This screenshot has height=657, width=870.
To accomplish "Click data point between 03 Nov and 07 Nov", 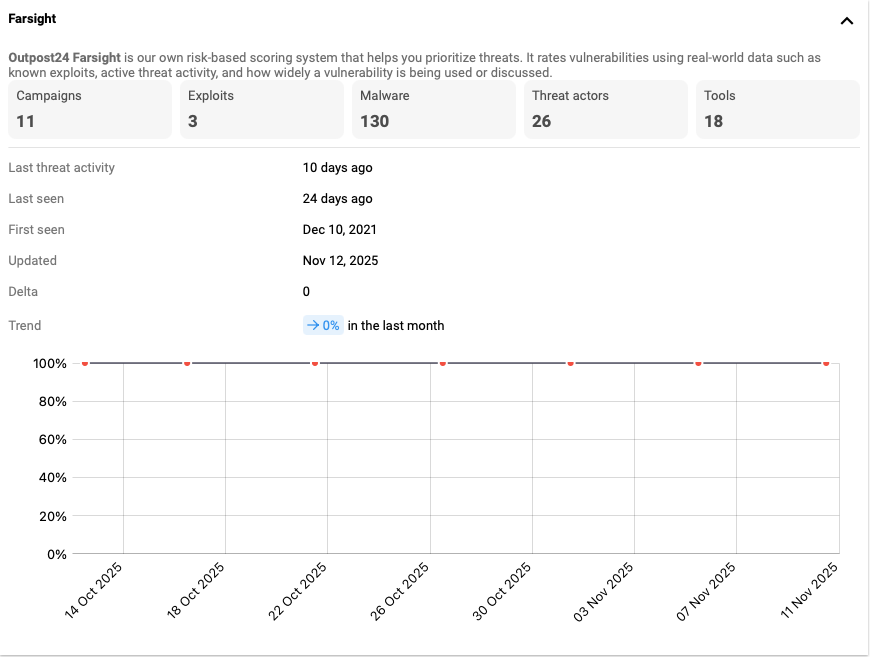I will coord(698,363).
